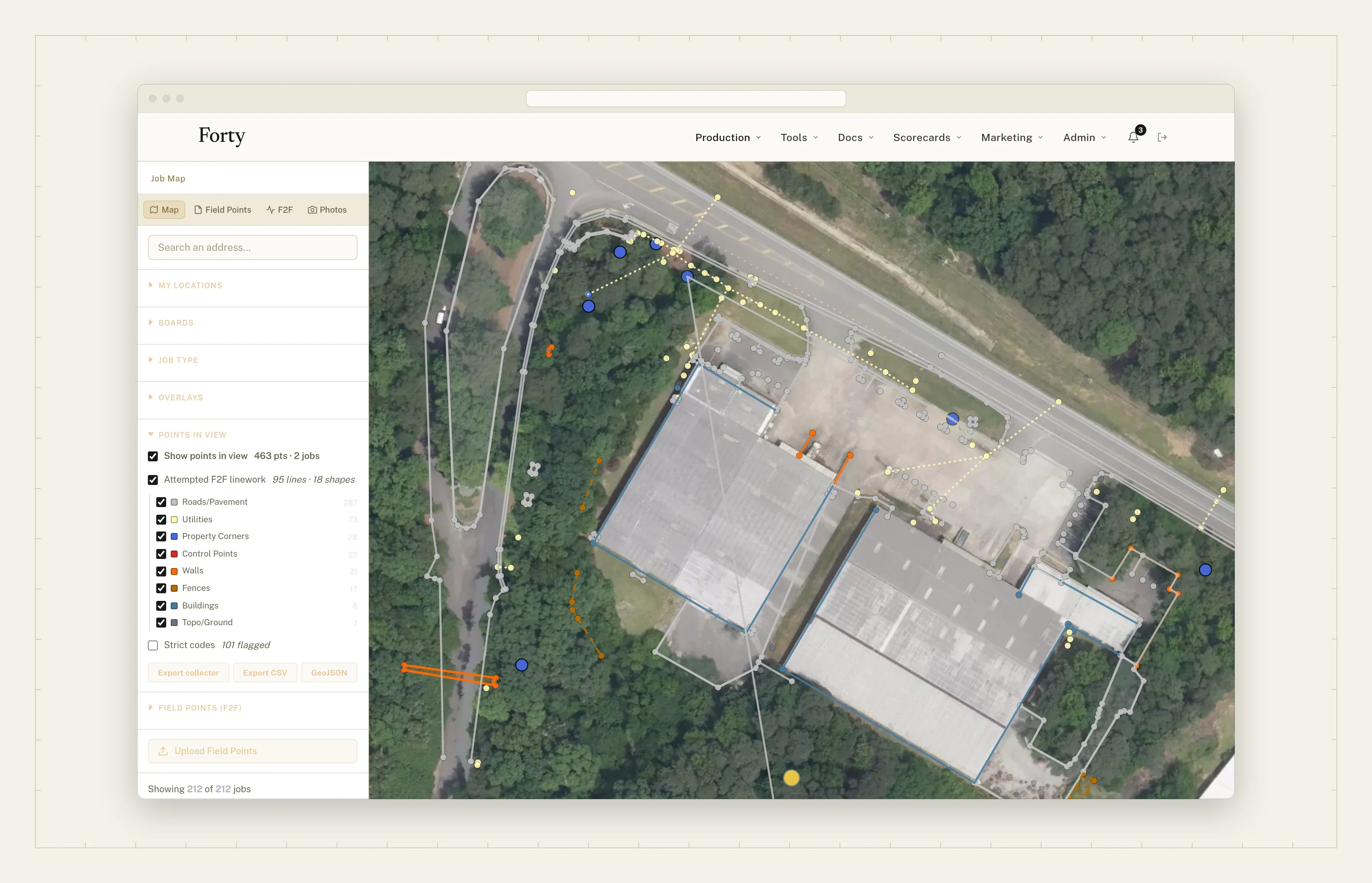Screen dimensions: 1372x883
Task: Uncheck the Topo/Ground layer
Action: [161, 623]
